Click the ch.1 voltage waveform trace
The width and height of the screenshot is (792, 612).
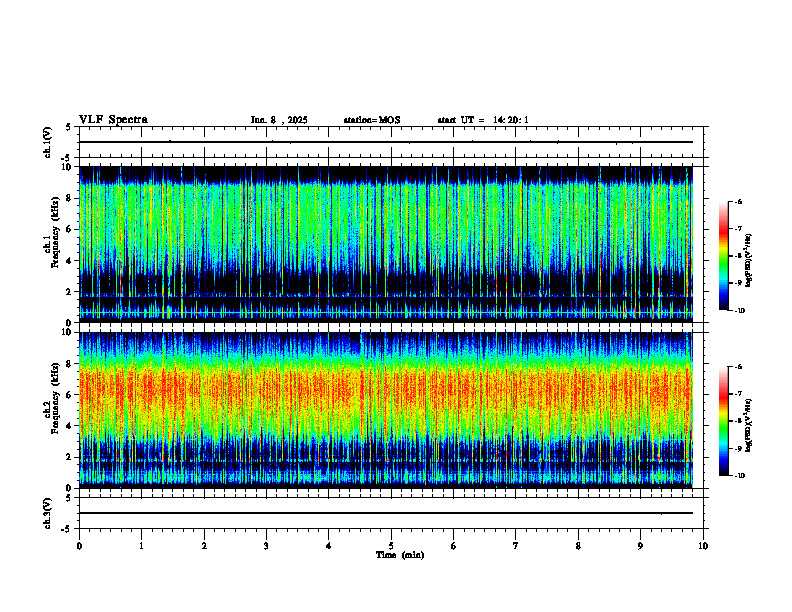coord(386,142)
